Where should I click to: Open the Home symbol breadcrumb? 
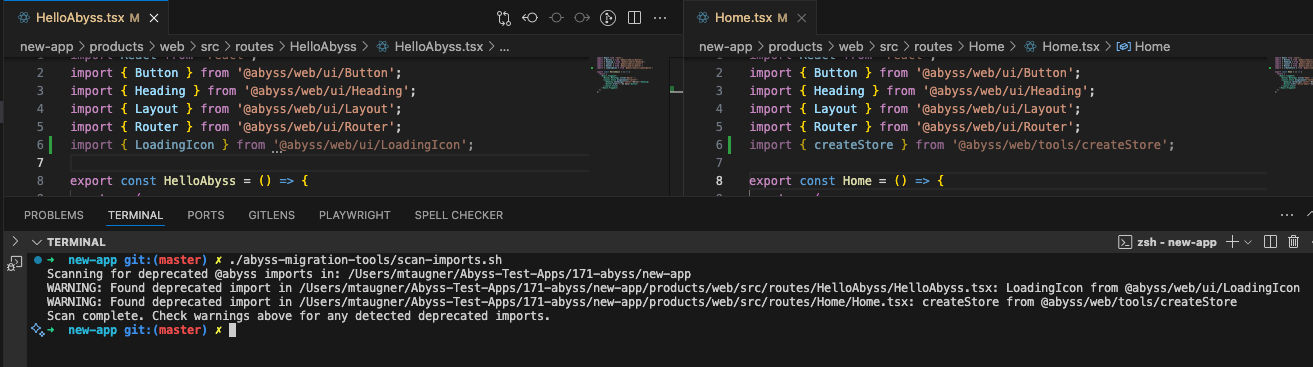[x=1143, y=46]
